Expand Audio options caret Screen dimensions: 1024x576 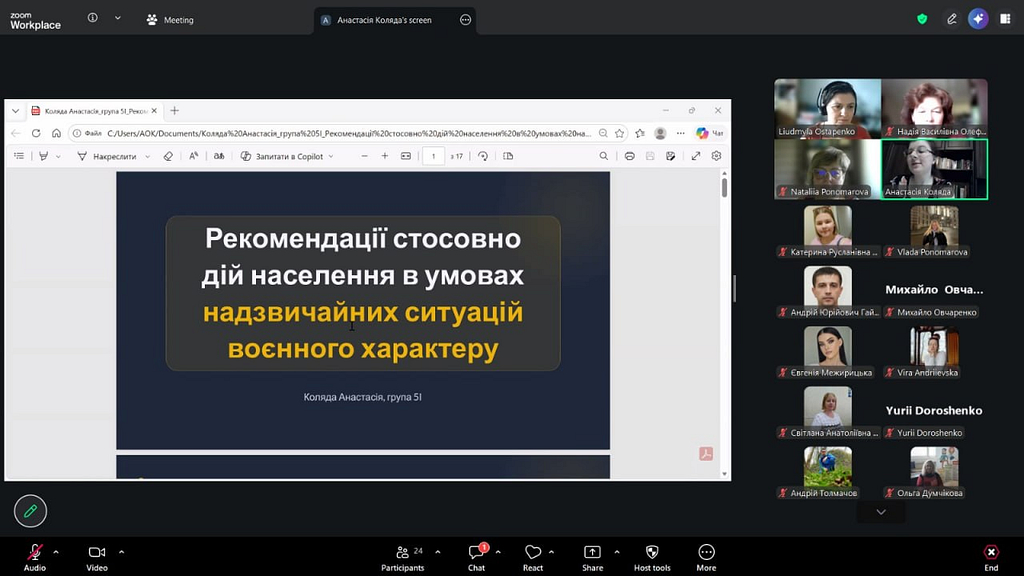(56, 552)
